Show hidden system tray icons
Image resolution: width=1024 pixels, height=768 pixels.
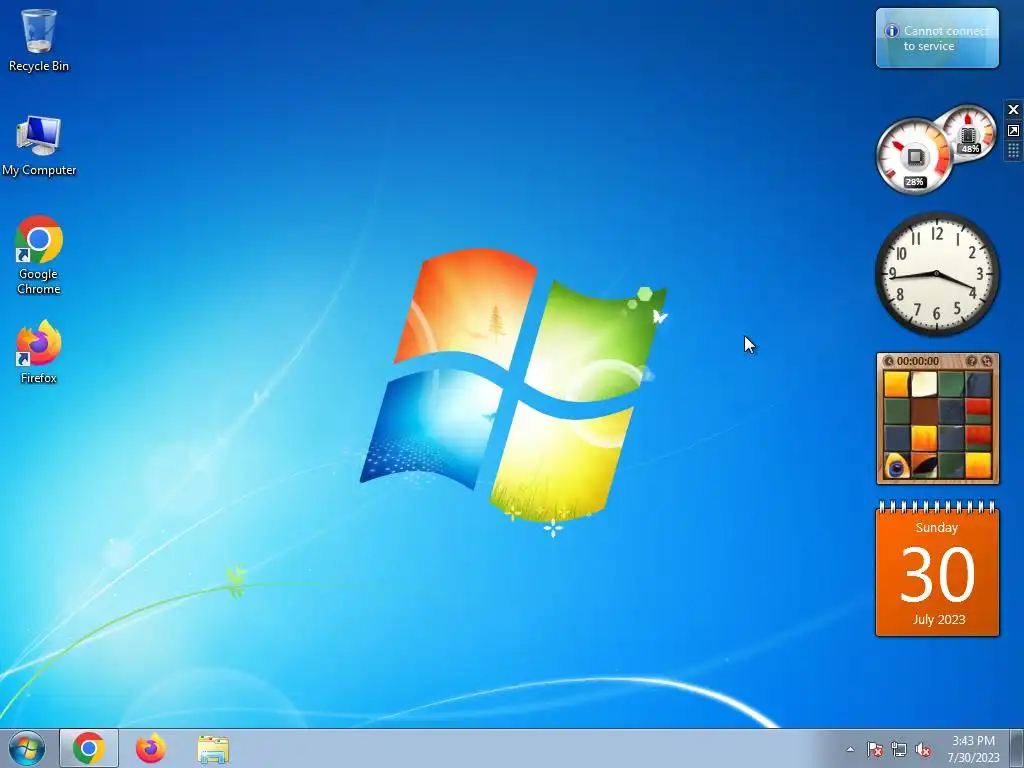[x=850, y=749]
